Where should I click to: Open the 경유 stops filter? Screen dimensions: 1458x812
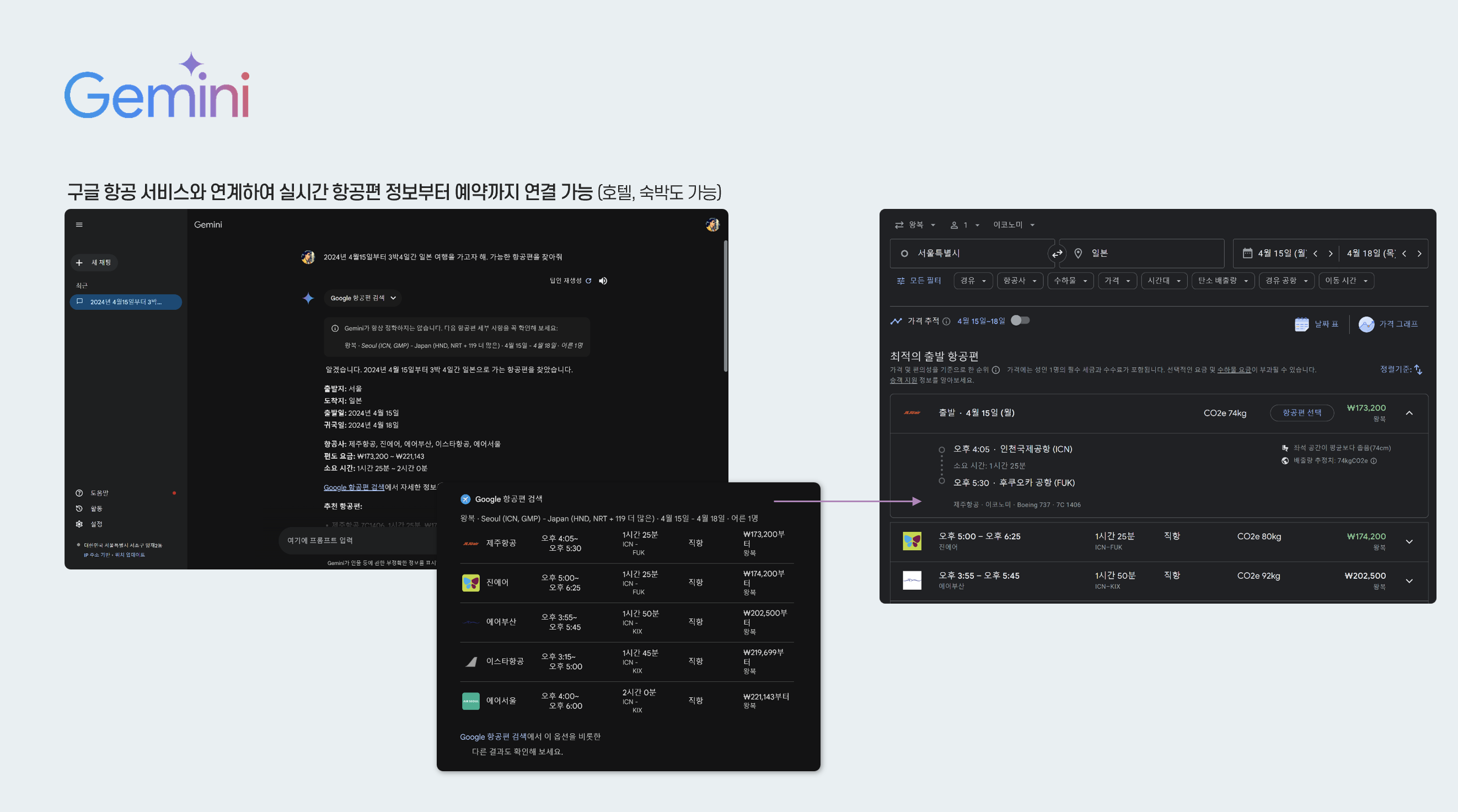[973, 281]
